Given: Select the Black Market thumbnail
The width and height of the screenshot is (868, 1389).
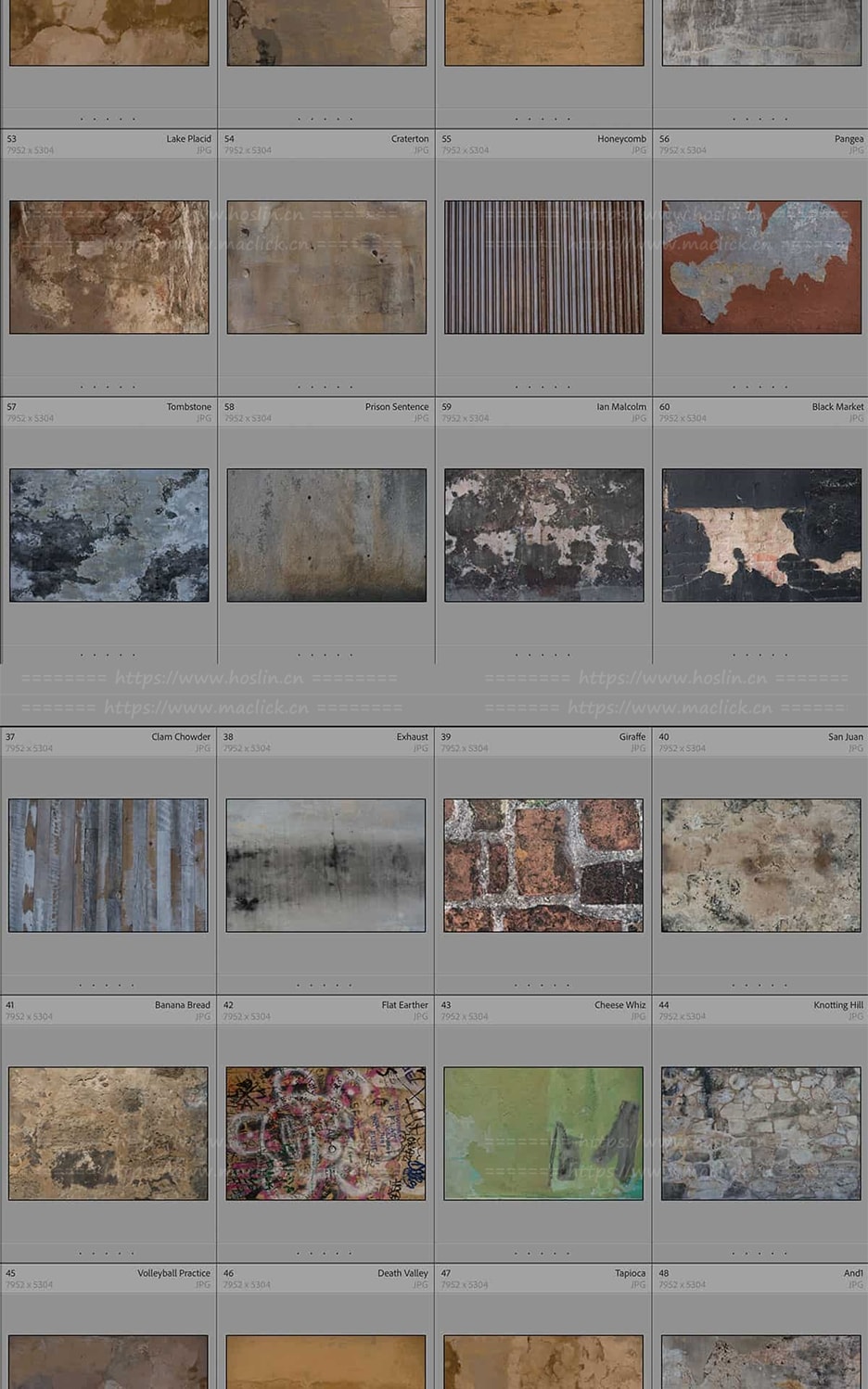Looking at the screenshot, I should tap(761, 535).
